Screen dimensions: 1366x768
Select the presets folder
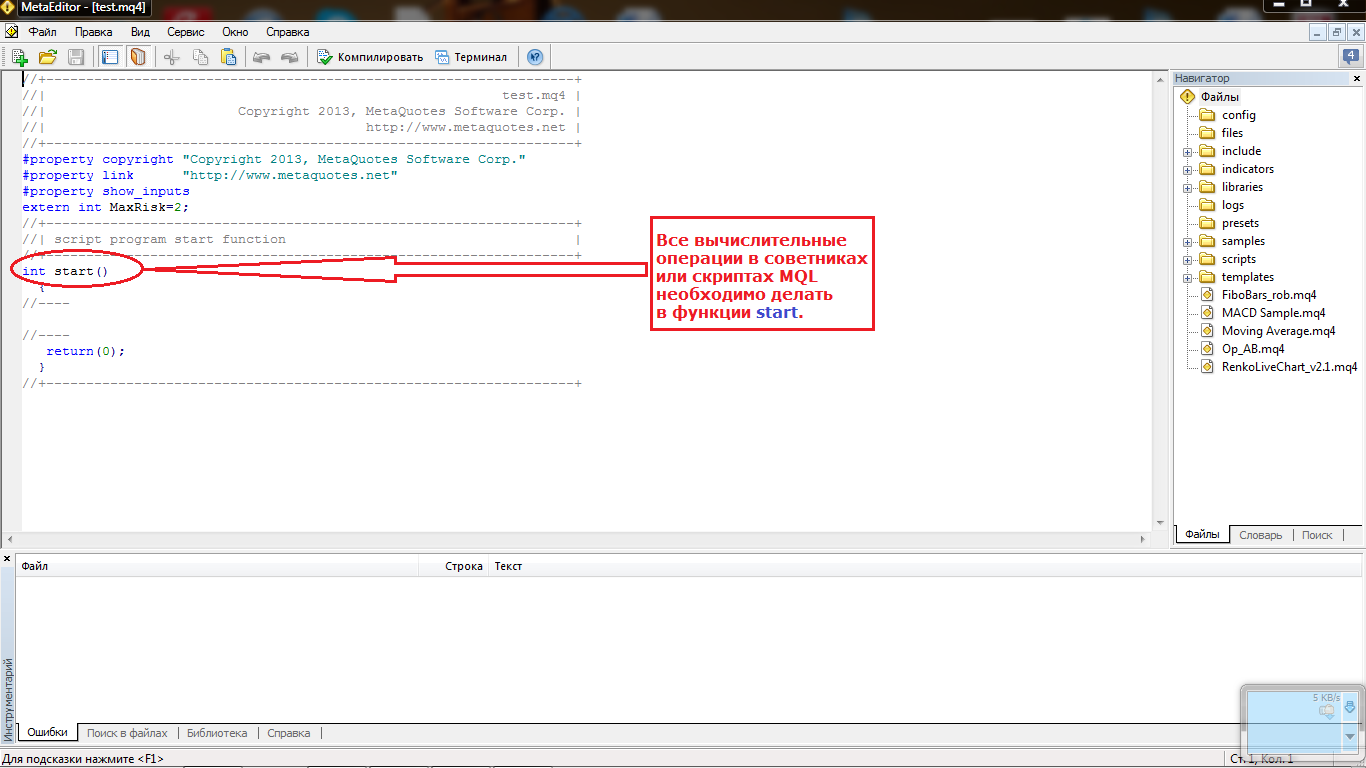tap(1240, 223)
